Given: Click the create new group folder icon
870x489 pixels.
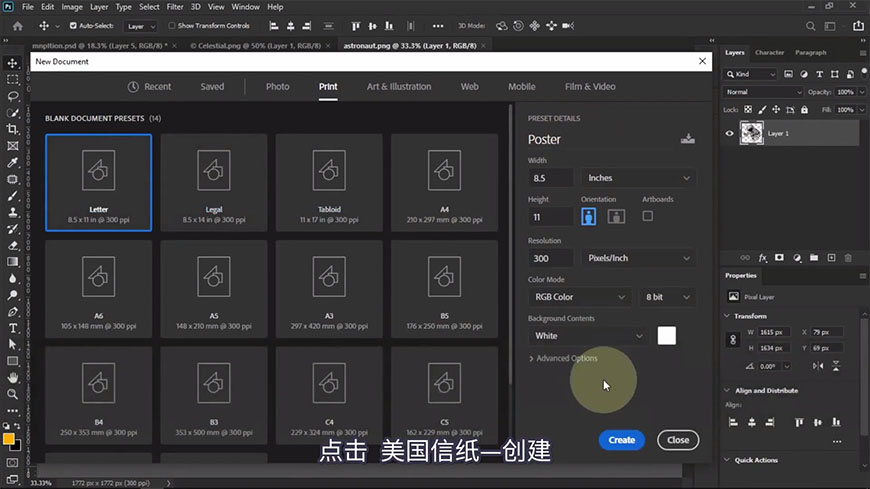Looking at the screenshot, I should [x=814, y=258].
